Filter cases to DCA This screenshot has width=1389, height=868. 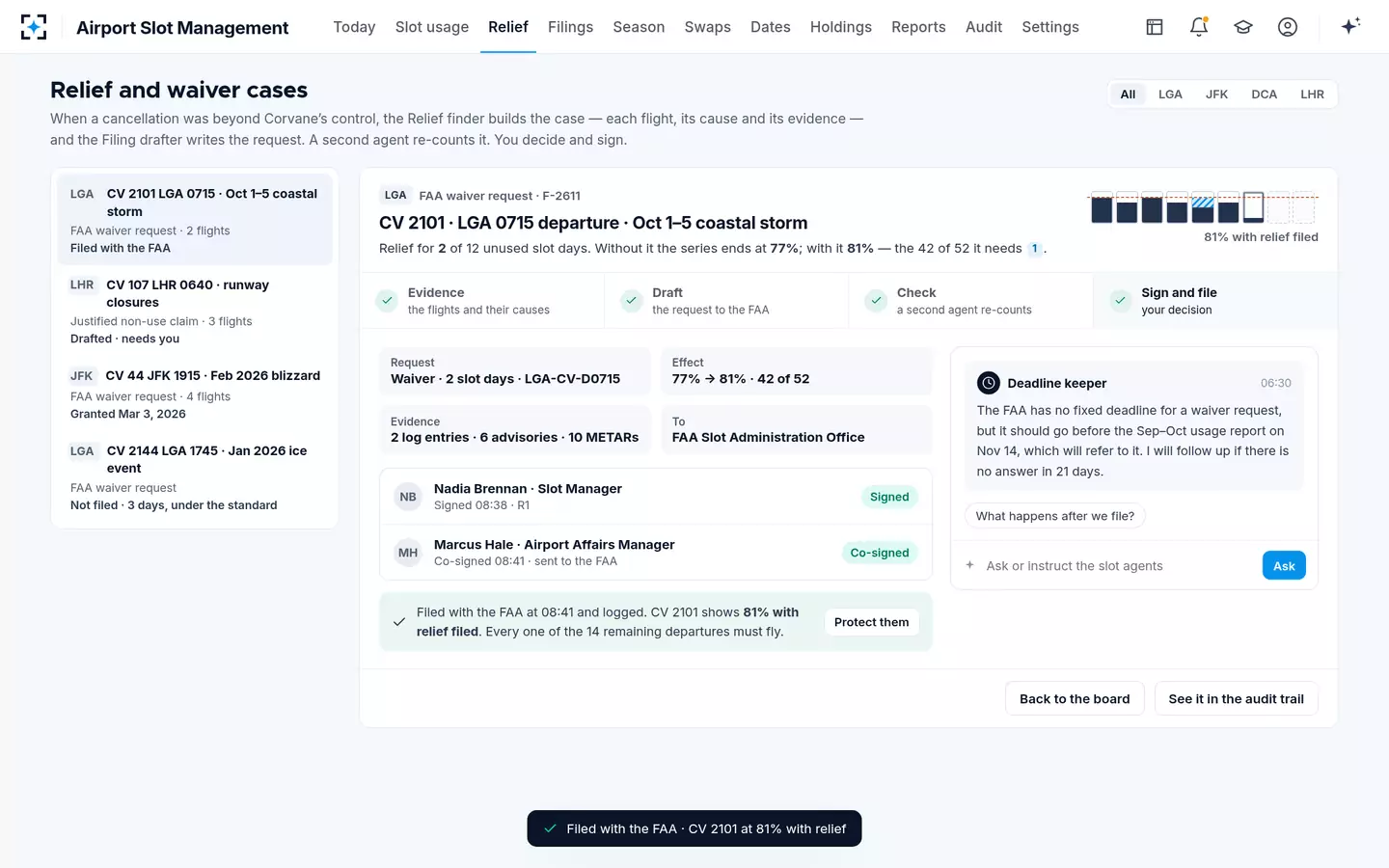click(1264, 95)
